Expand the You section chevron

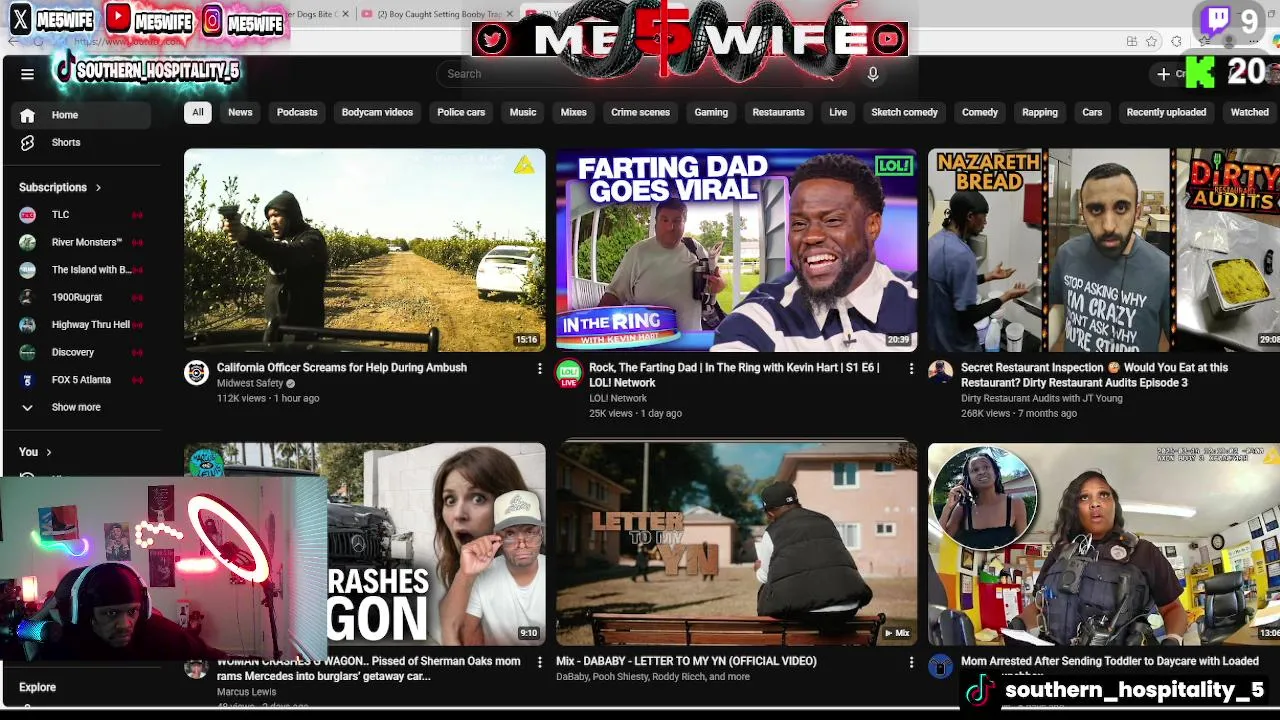(48, 452)
